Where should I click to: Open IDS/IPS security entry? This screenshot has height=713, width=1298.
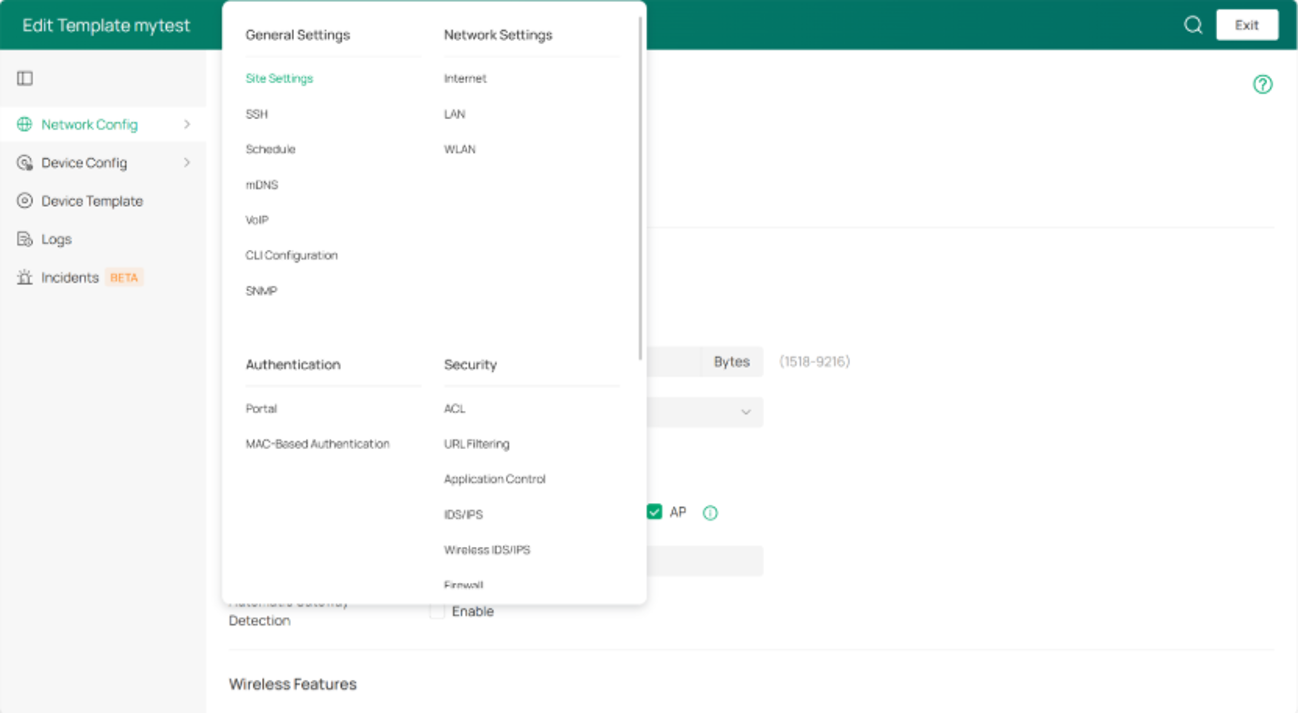tap(463, 514)
